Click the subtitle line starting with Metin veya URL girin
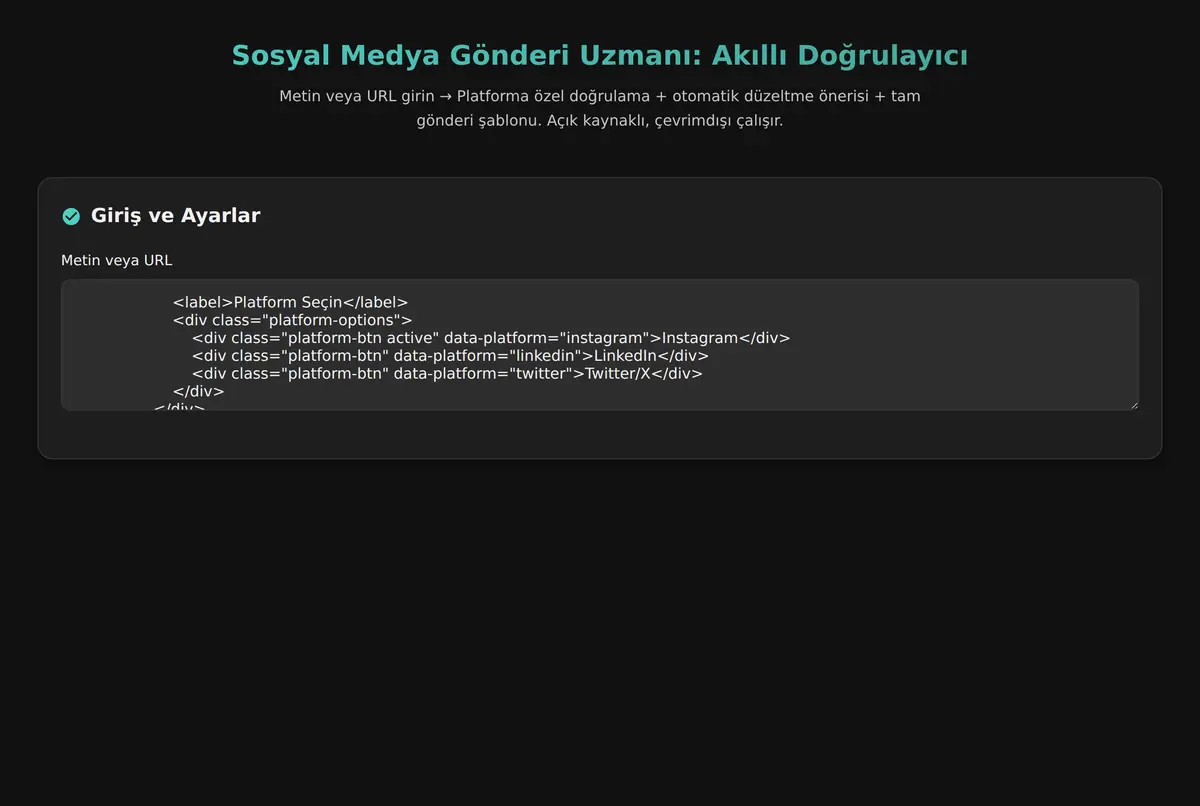This screenshot has height=806, width=1200. (x=600, y=97)
